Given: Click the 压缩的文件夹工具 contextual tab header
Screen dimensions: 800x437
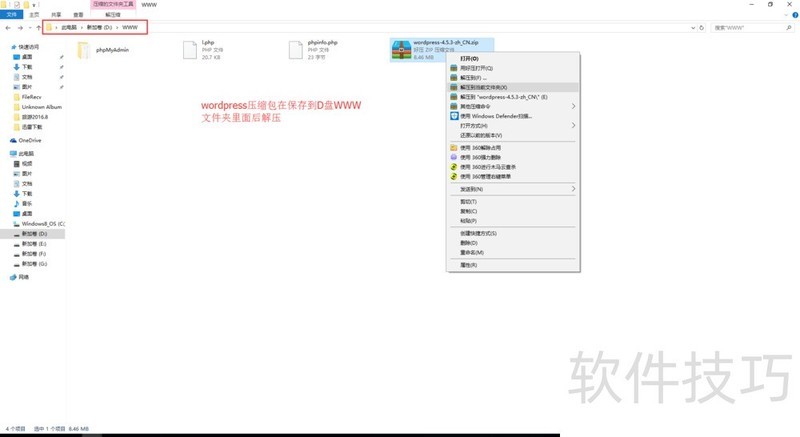Looking at the screenshot, I should point(113,4).
